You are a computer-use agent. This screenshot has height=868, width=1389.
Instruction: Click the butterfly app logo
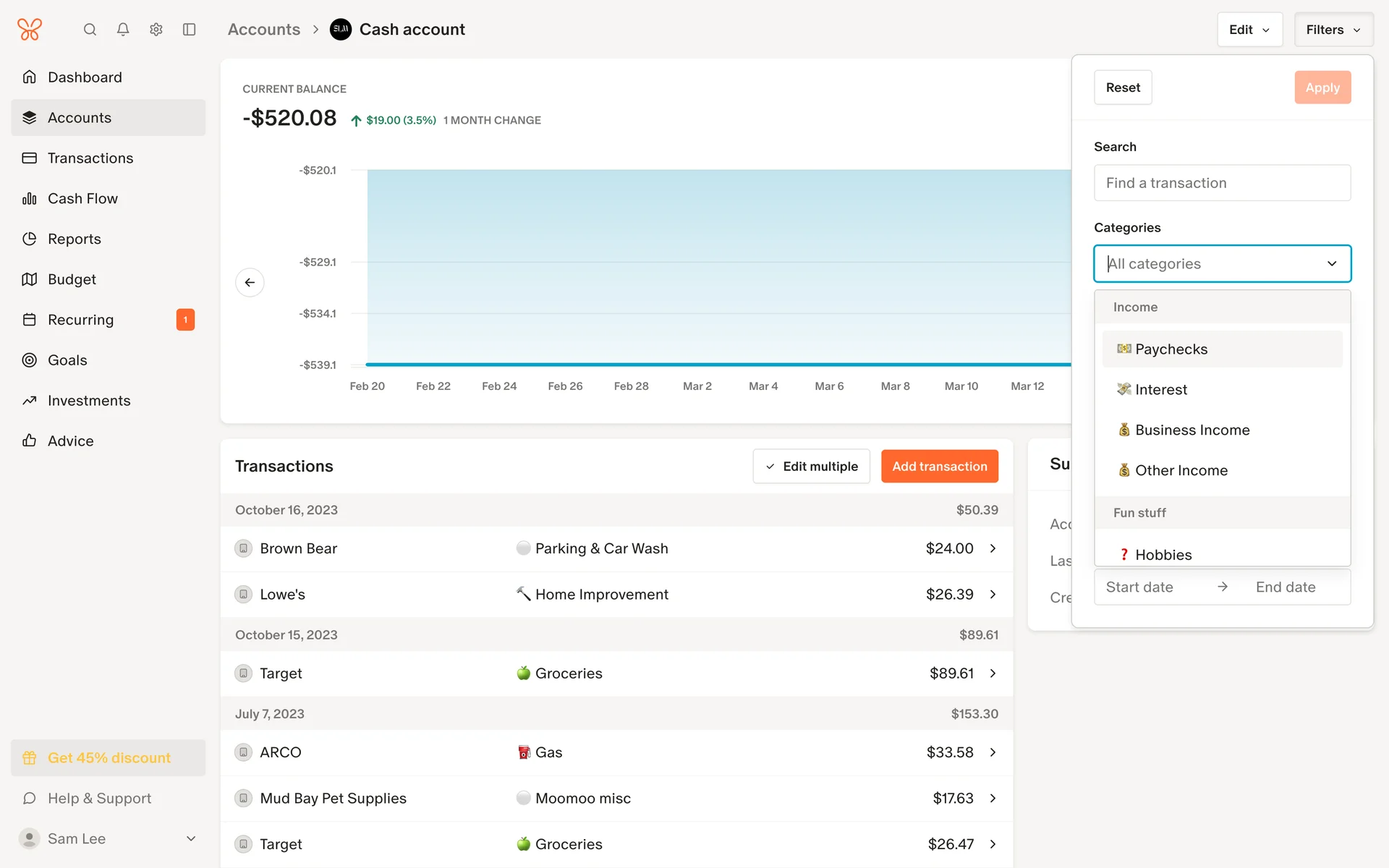(x=30, y=30)
